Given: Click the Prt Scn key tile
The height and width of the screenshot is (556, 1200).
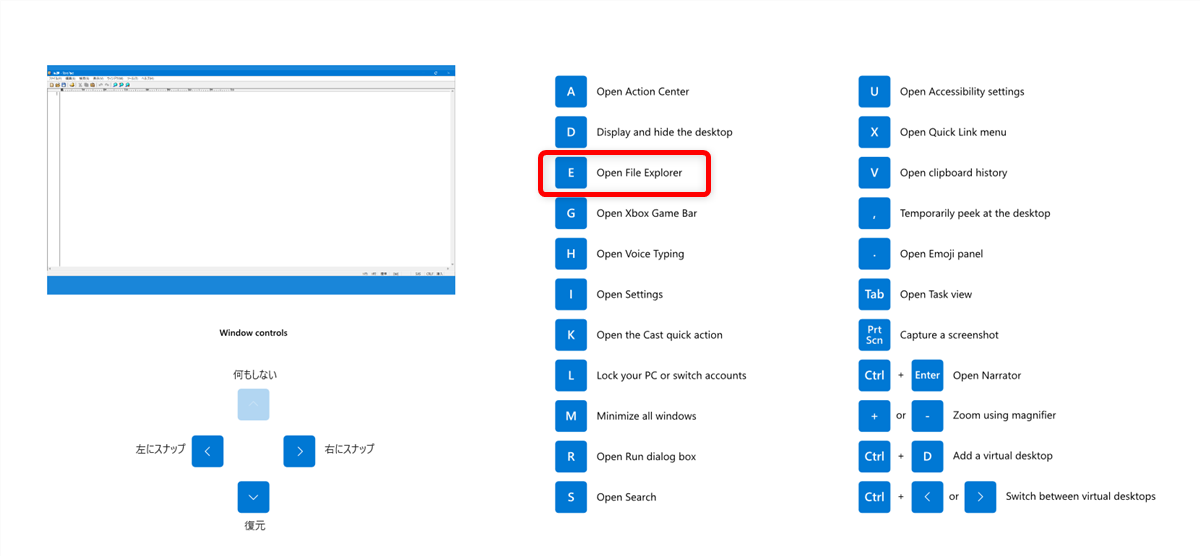Looking at the screenshot, I should (x=874, y=335).
